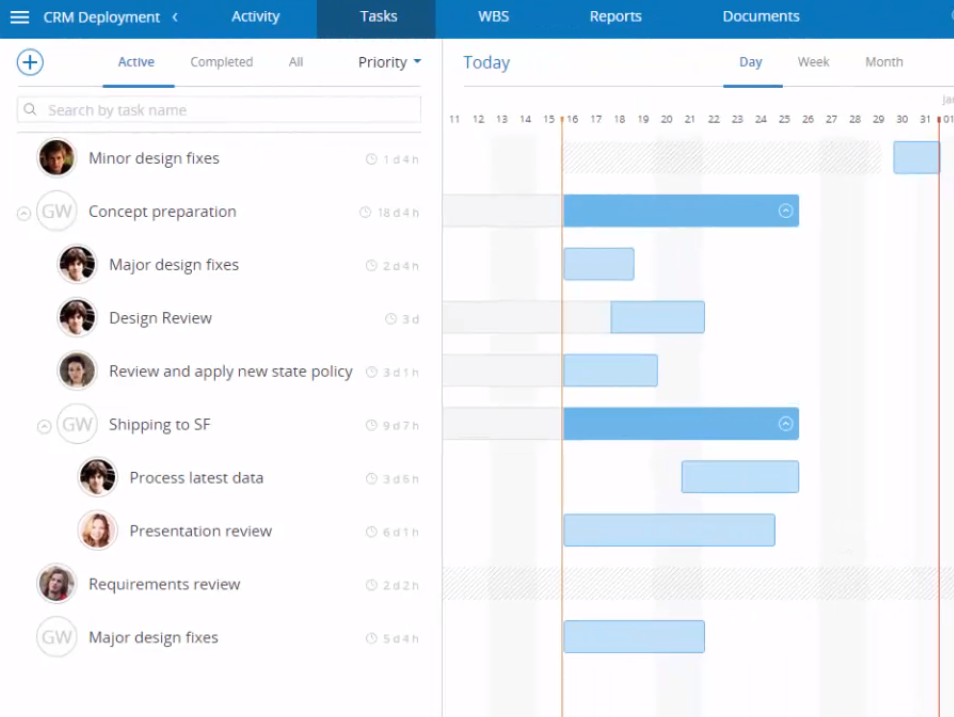Screen dimensions: 954x717
Task: Open the Priority sort dropdown
Action: pos(389,62)
